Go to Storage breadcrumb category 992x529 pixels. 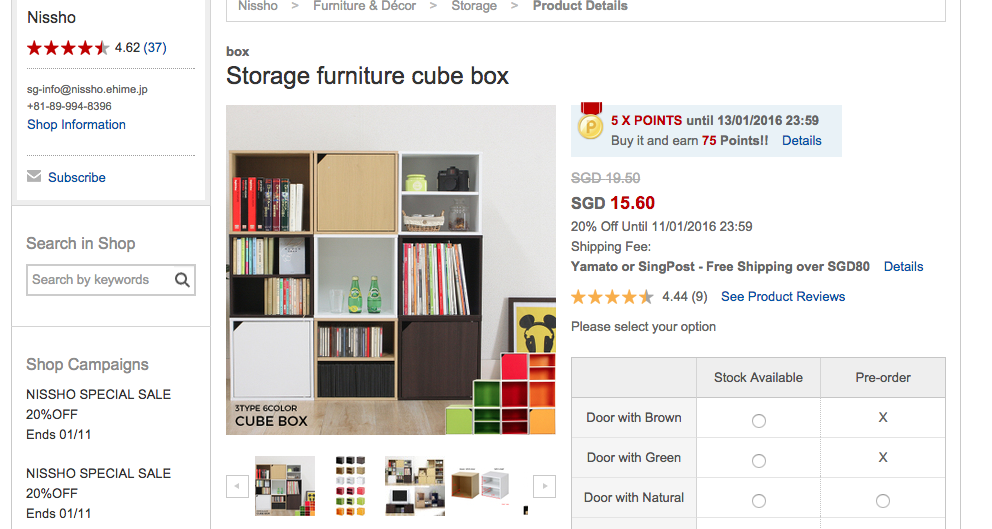coord(474,6)
